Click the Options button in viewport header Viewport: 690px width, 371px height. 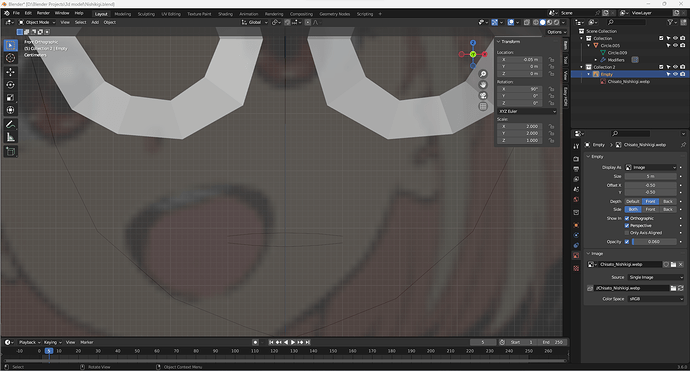(x=556, y=32)
